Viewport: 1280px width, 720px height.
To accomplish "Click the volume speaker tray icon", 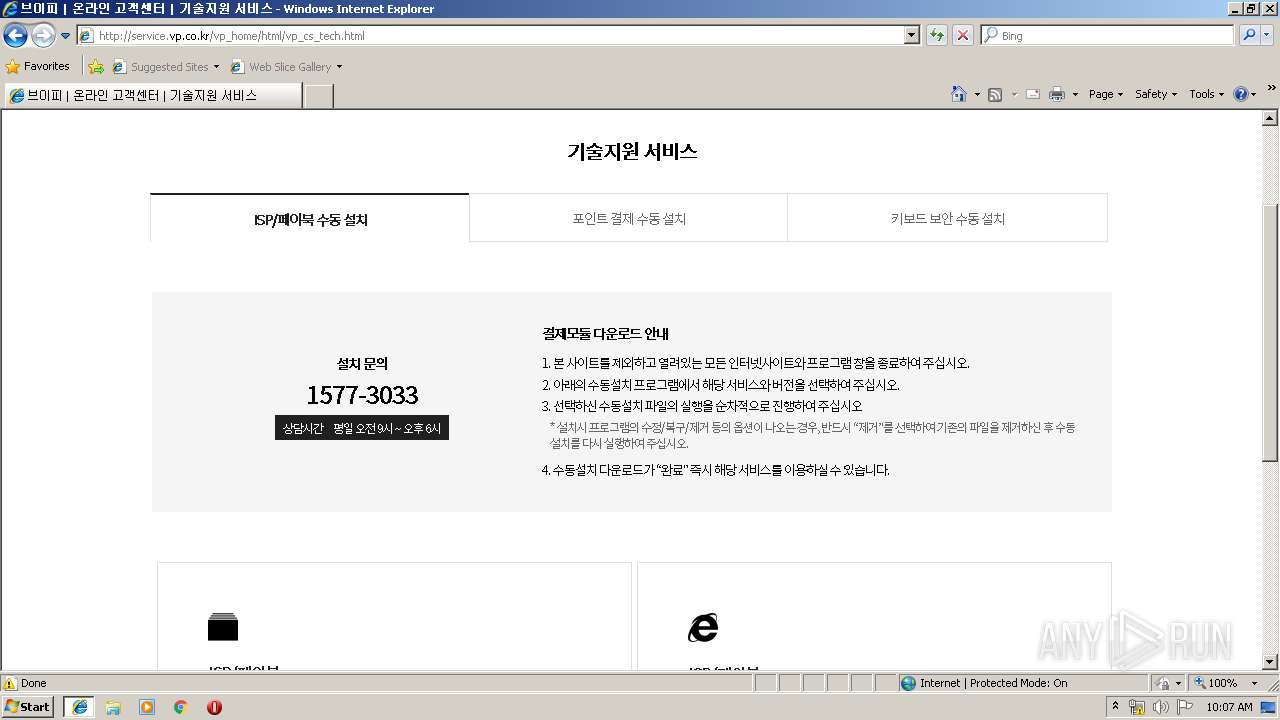I will [x=1160, y=707].
